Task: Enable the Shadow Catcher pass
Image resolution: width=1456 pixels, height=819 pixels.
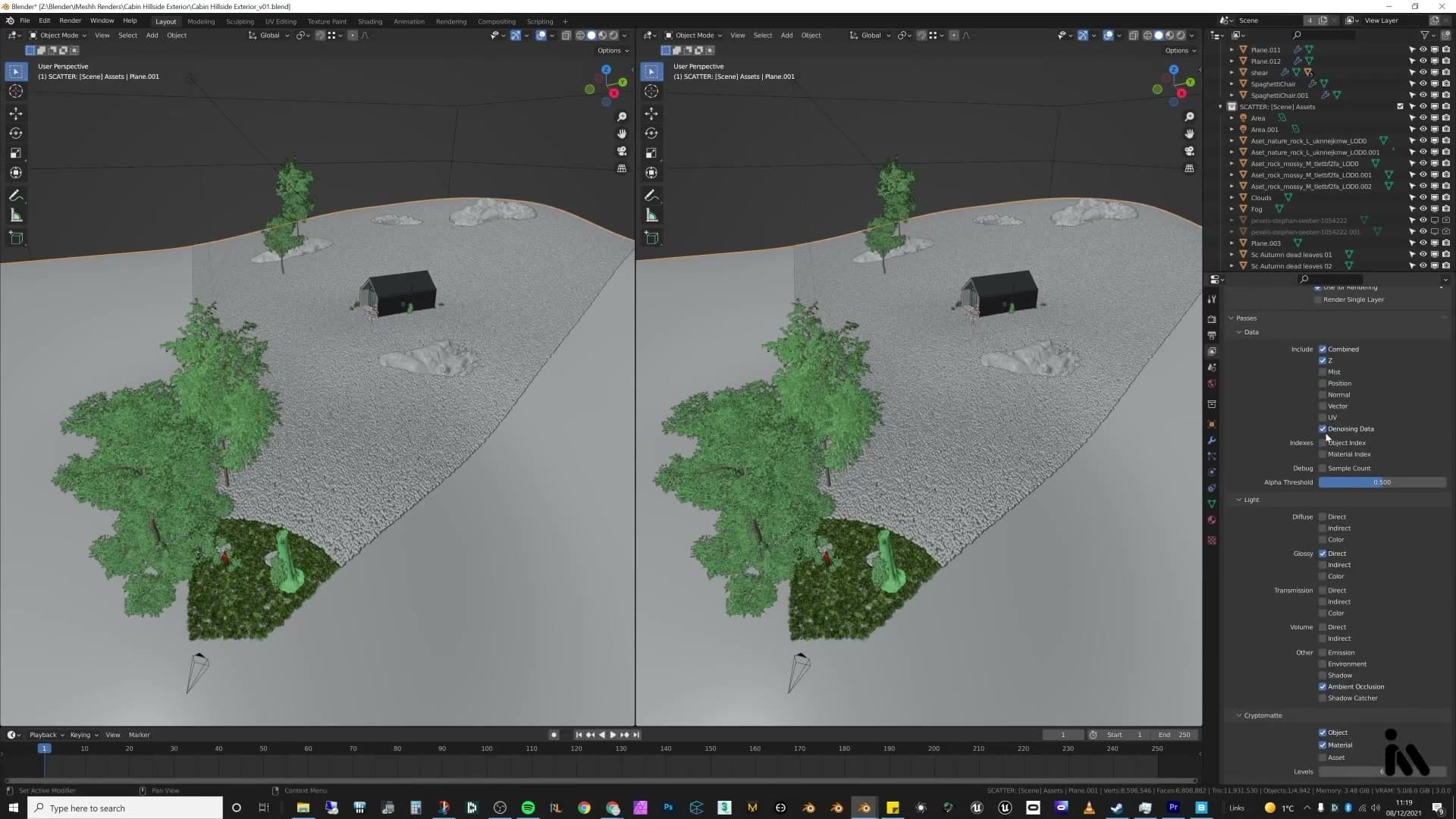Action: (1323, 698)
